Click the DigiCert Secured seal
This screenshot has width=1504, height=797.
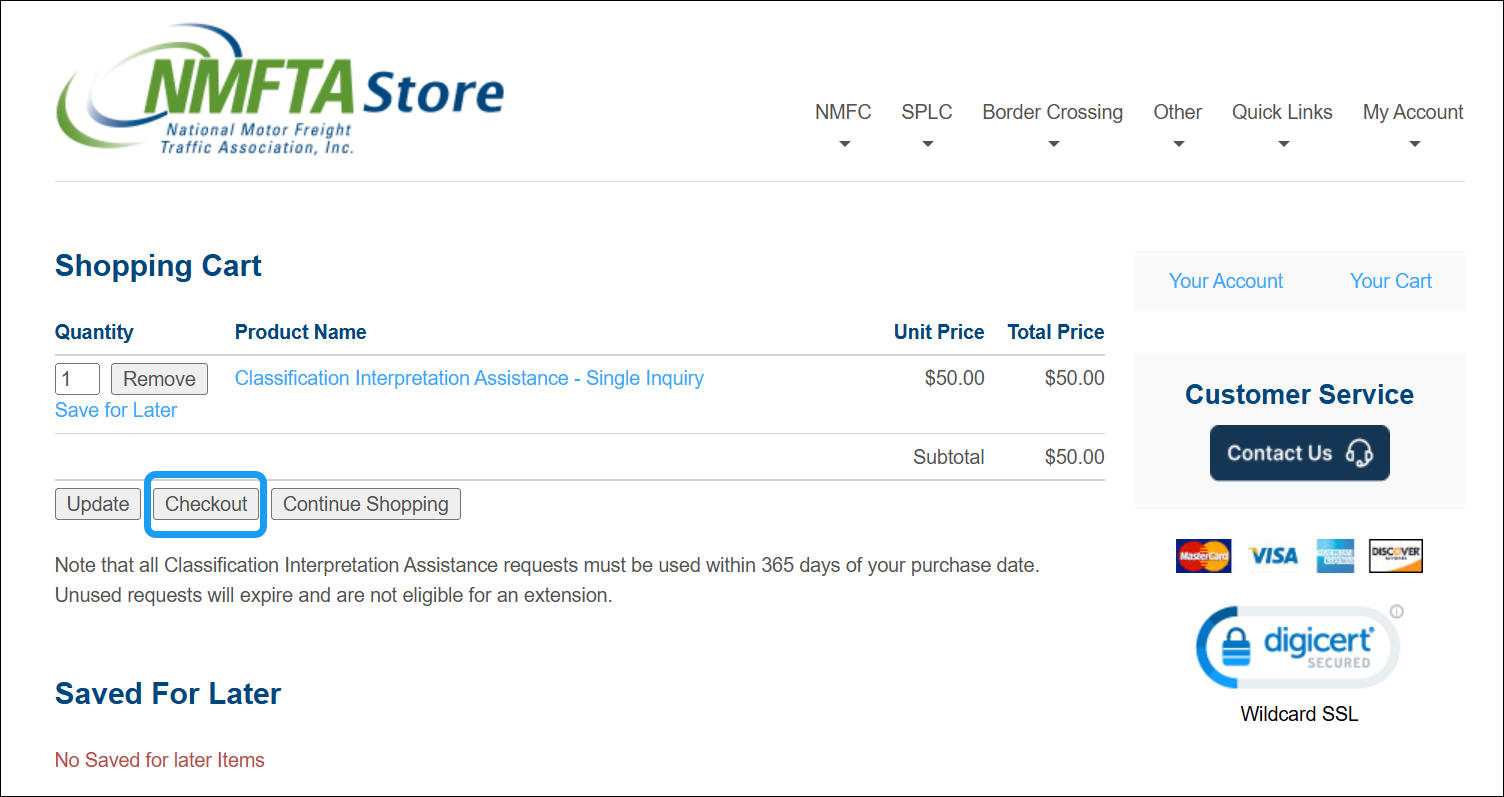1299,646
